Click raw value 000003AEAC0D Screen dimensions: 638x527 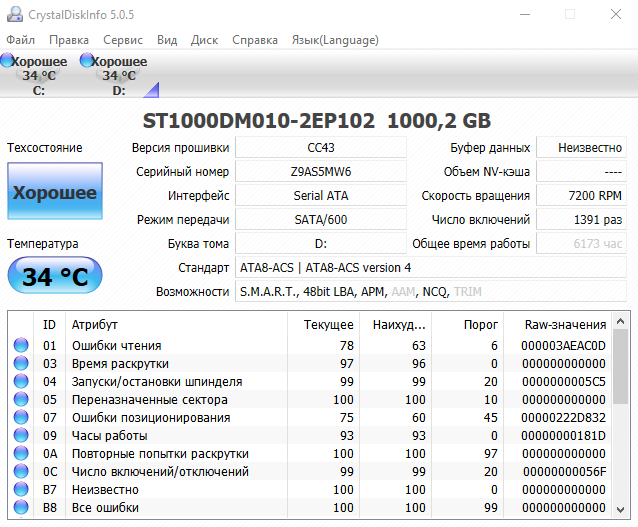click(x=563, y=345)
